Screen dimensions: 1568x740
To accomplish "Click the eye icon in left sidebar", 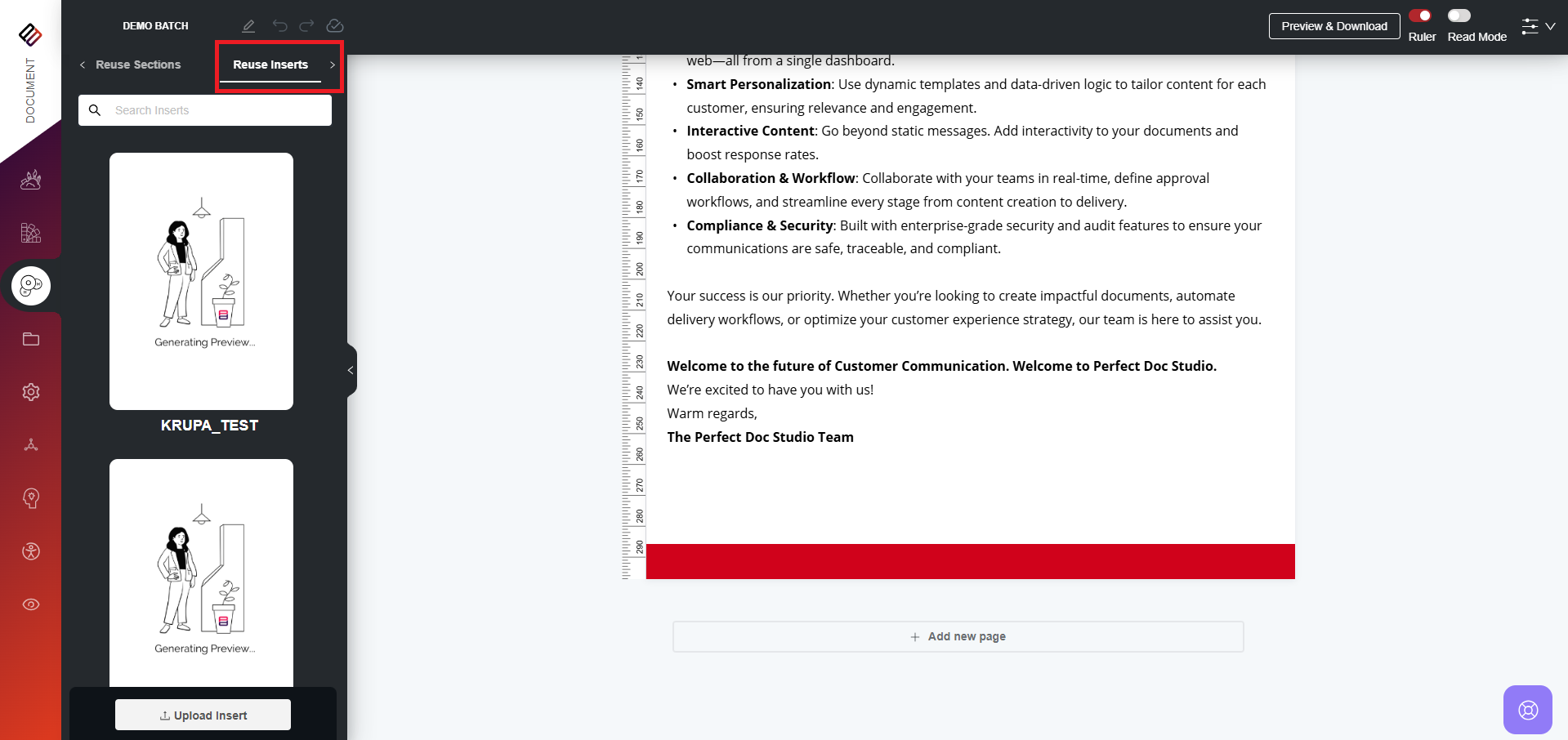I will point(31,604).
